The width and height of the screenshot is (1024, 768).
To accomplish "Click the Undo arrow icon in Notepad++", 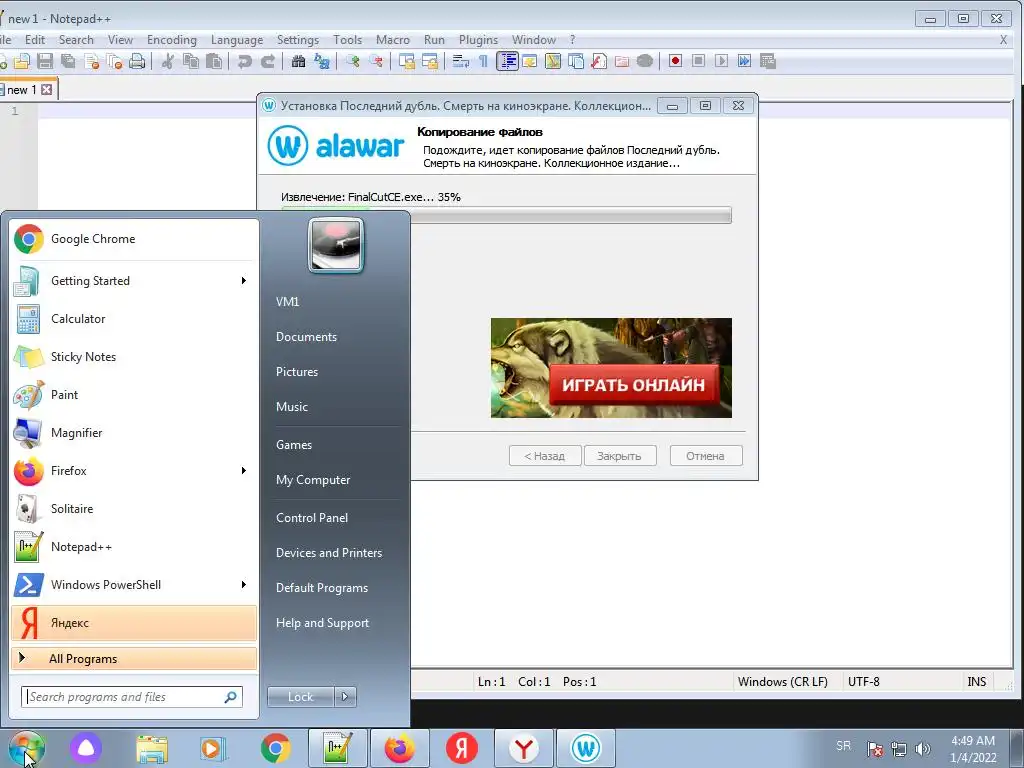I will click(x=244, y=61).
